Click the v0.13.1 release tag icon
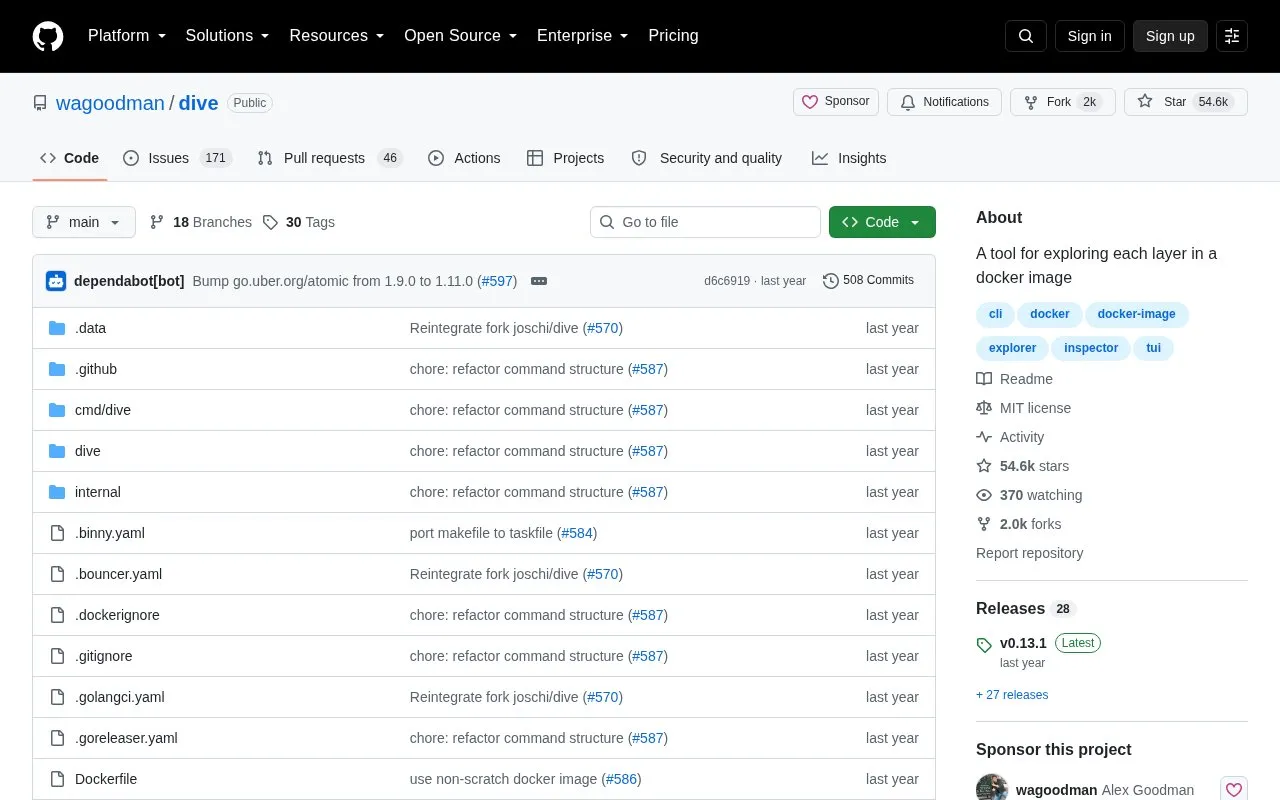Image resolution: width=1280 pixels, height=800 pixels. 984,645
